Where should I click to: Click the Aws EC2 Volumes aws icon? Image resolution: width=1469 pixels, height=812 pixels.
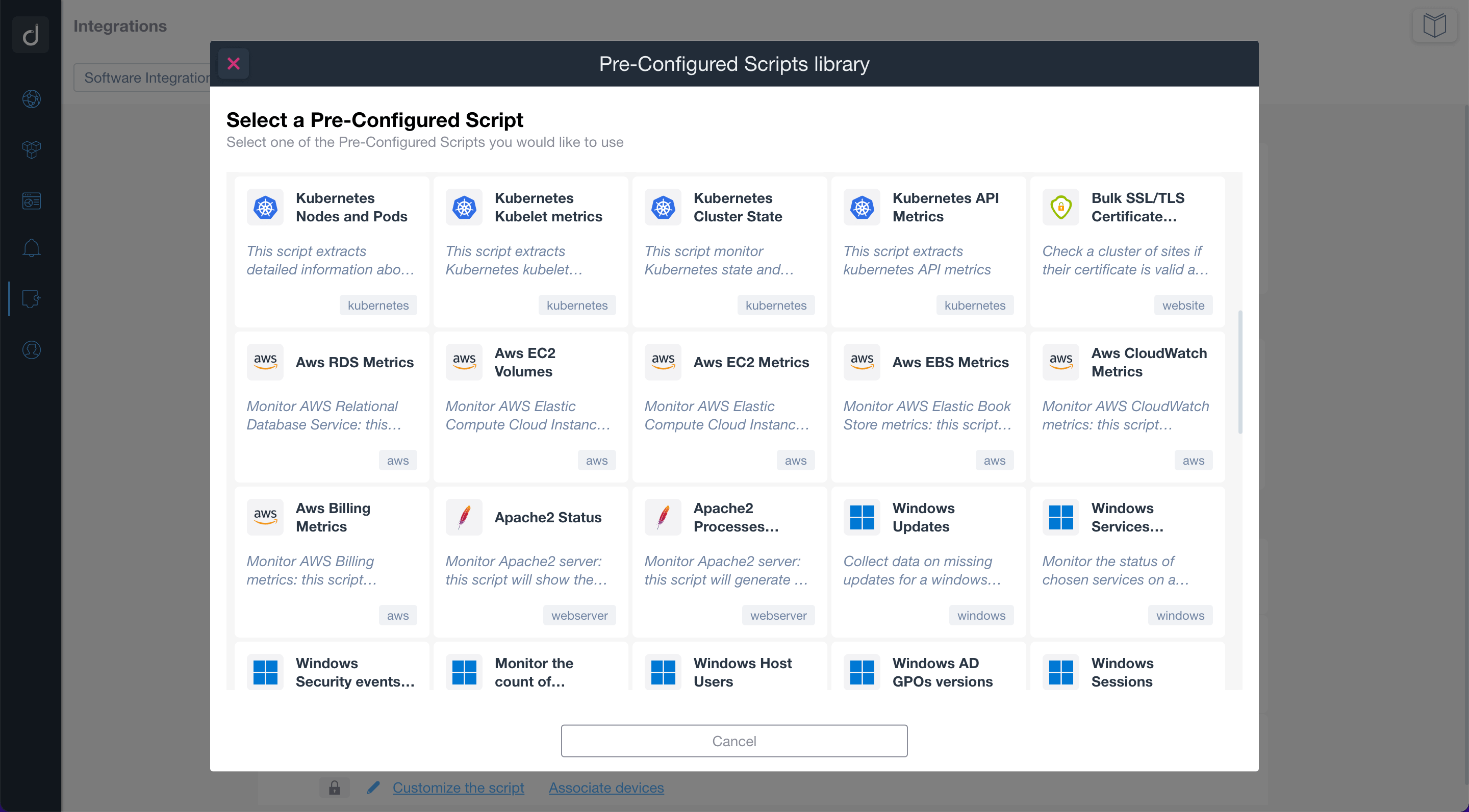click(x=464, y=362)
